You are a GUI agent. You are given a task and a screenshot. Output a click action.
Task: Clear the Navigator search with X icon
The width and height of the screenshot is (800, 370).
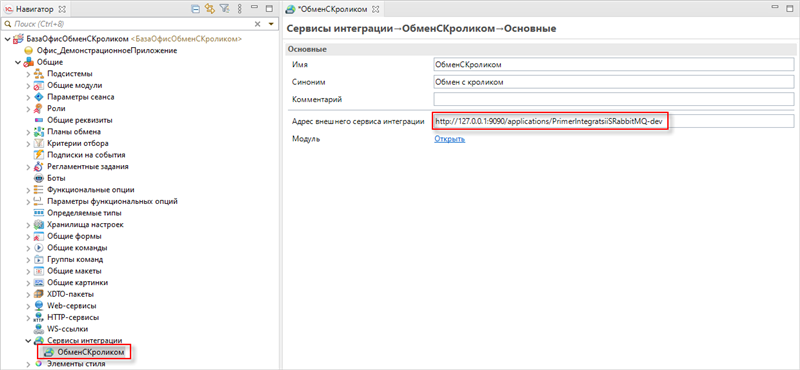[258, 24]
